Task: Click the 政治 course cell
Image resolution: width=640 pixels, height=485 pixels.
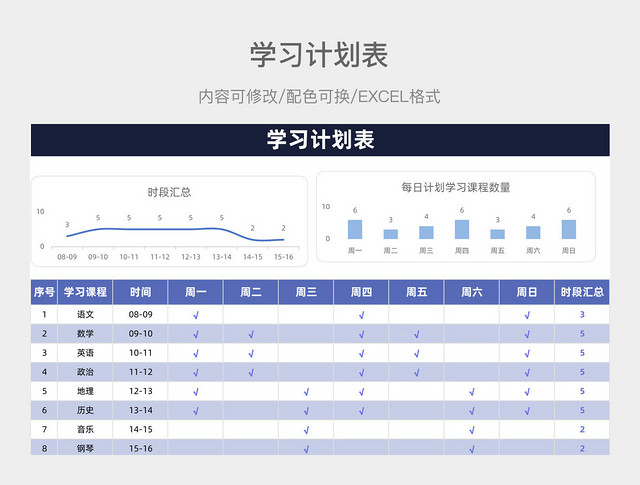Action: pos(85,372)
